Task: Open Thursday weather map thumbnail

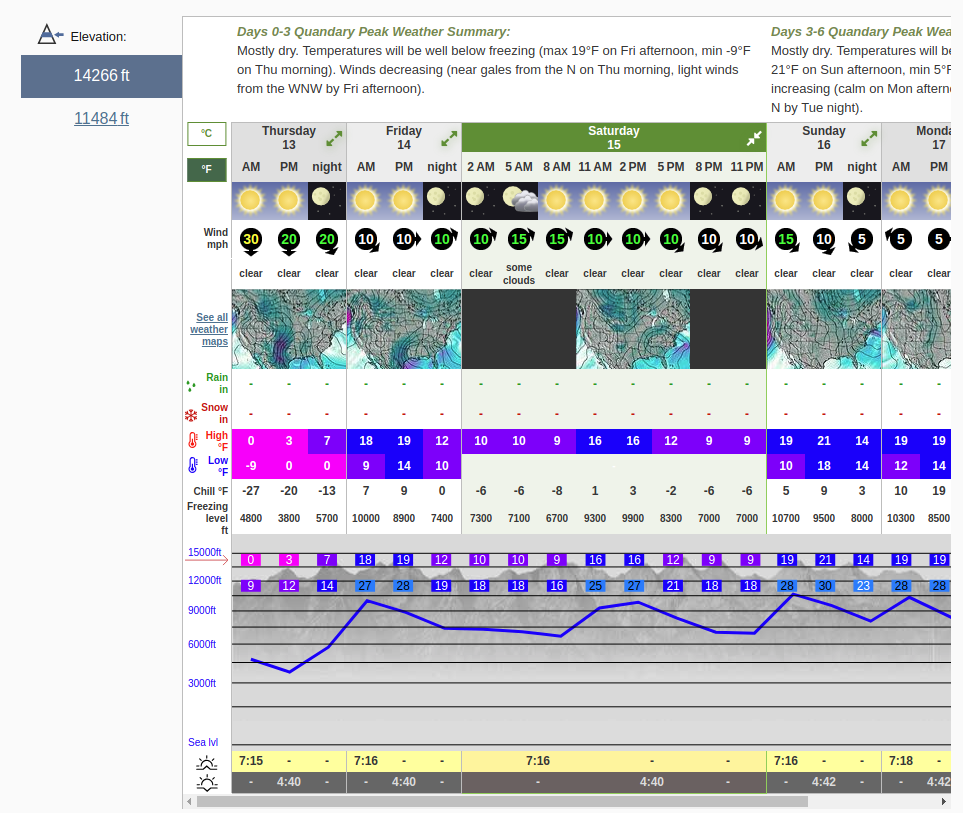Action: pos(289,329)
